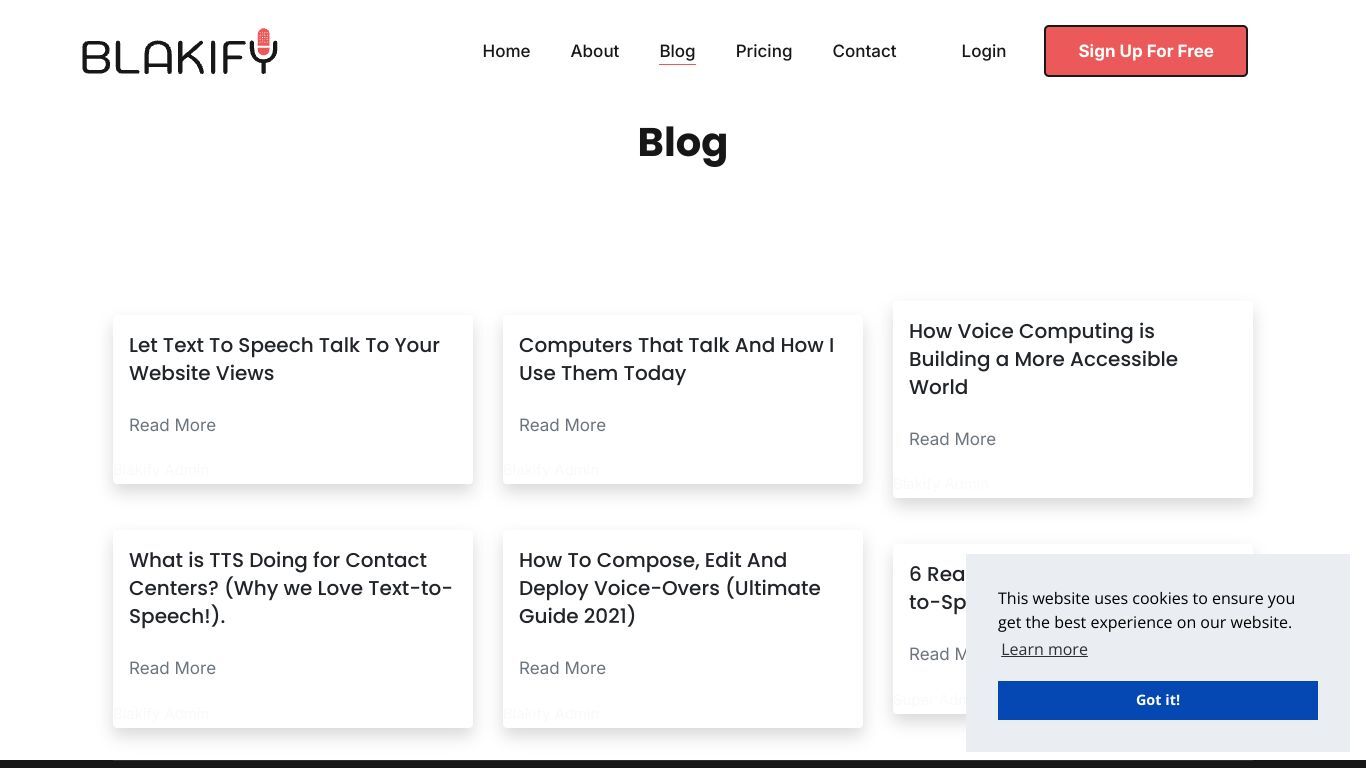Screen dimensions: 1366x768
Task: Open 'How Voice Computing' article title
Action: click(1043, 359)
